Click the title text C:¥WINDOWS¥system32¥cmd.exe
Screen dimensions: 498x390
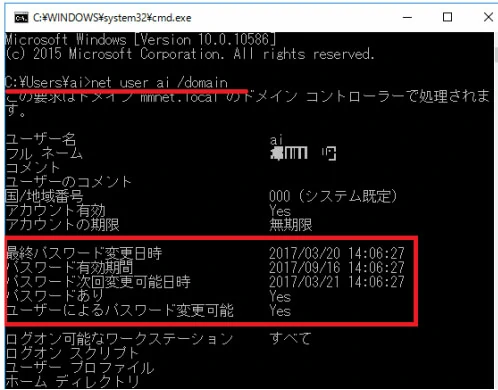click(112, 18)
